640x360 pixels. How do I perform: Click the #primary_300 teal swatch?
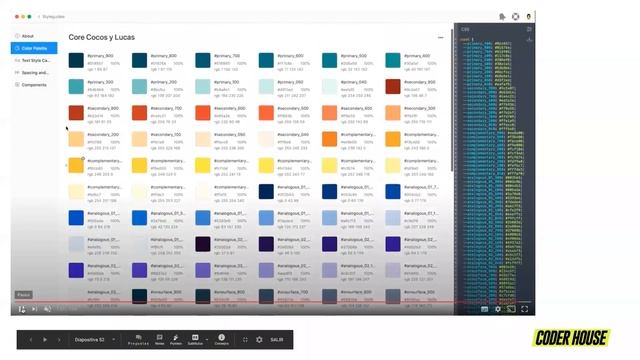pyautogui.click(x=76, y=87)
